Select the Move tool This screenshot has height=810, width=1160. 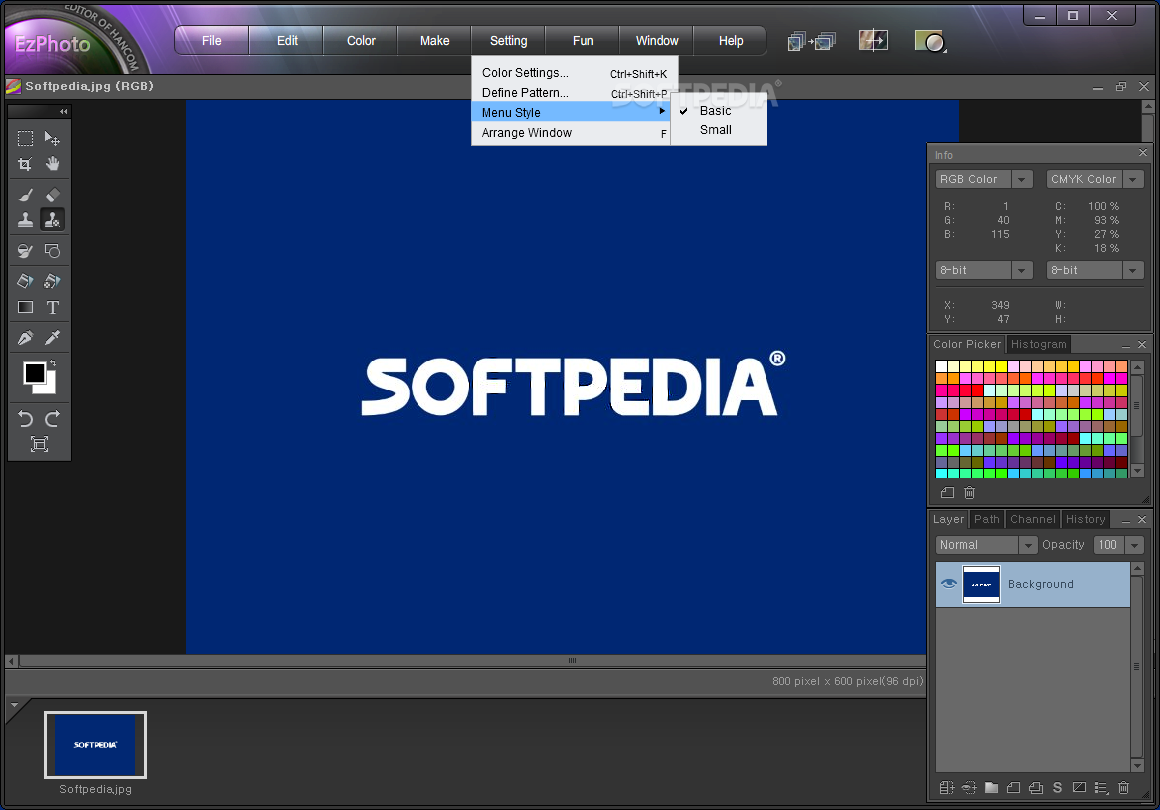[x=53, y=138]
